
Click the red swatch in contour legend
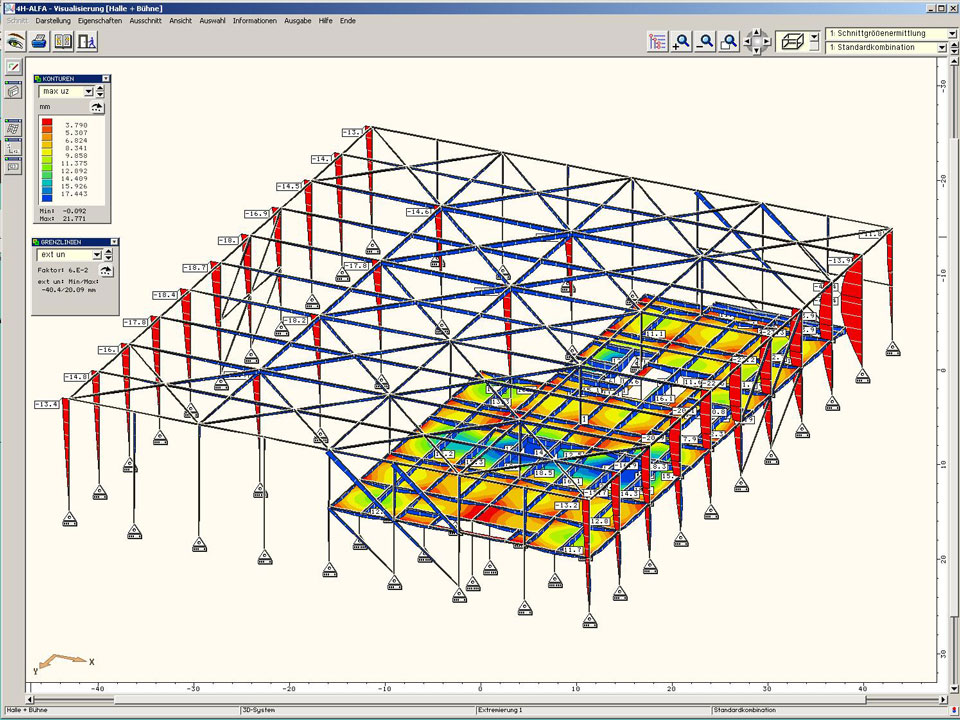(x=47, y=124)
